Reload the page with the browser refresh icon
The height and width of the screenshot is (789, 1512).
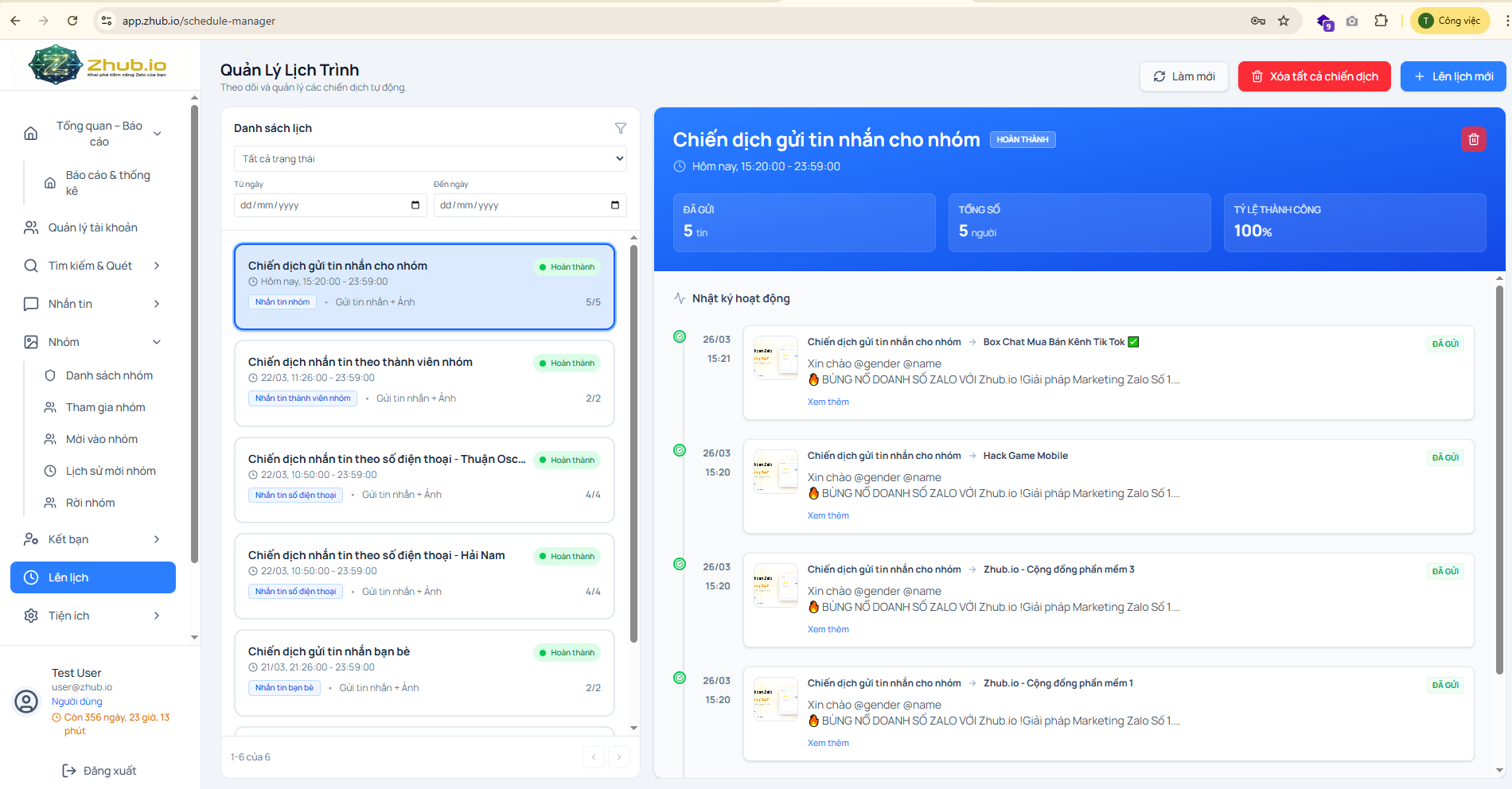coord(72,21)
